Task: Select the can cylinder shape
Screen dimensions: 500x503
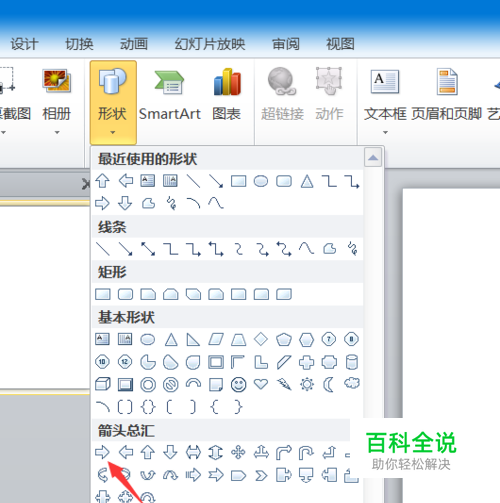Action: [x=352, y=362]
